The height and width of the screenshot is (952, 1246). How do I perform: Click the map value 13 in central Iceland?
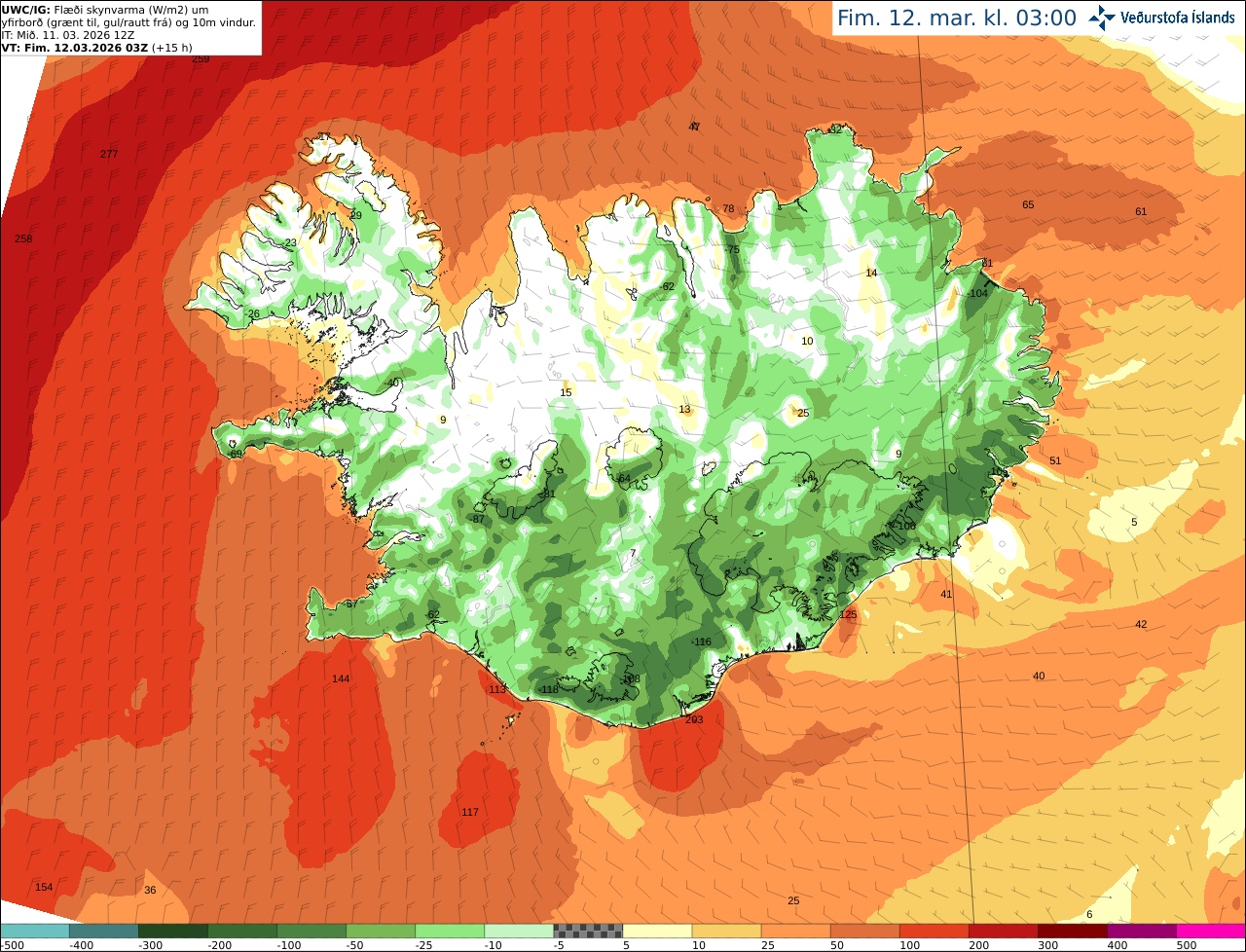tap(684, 409)
